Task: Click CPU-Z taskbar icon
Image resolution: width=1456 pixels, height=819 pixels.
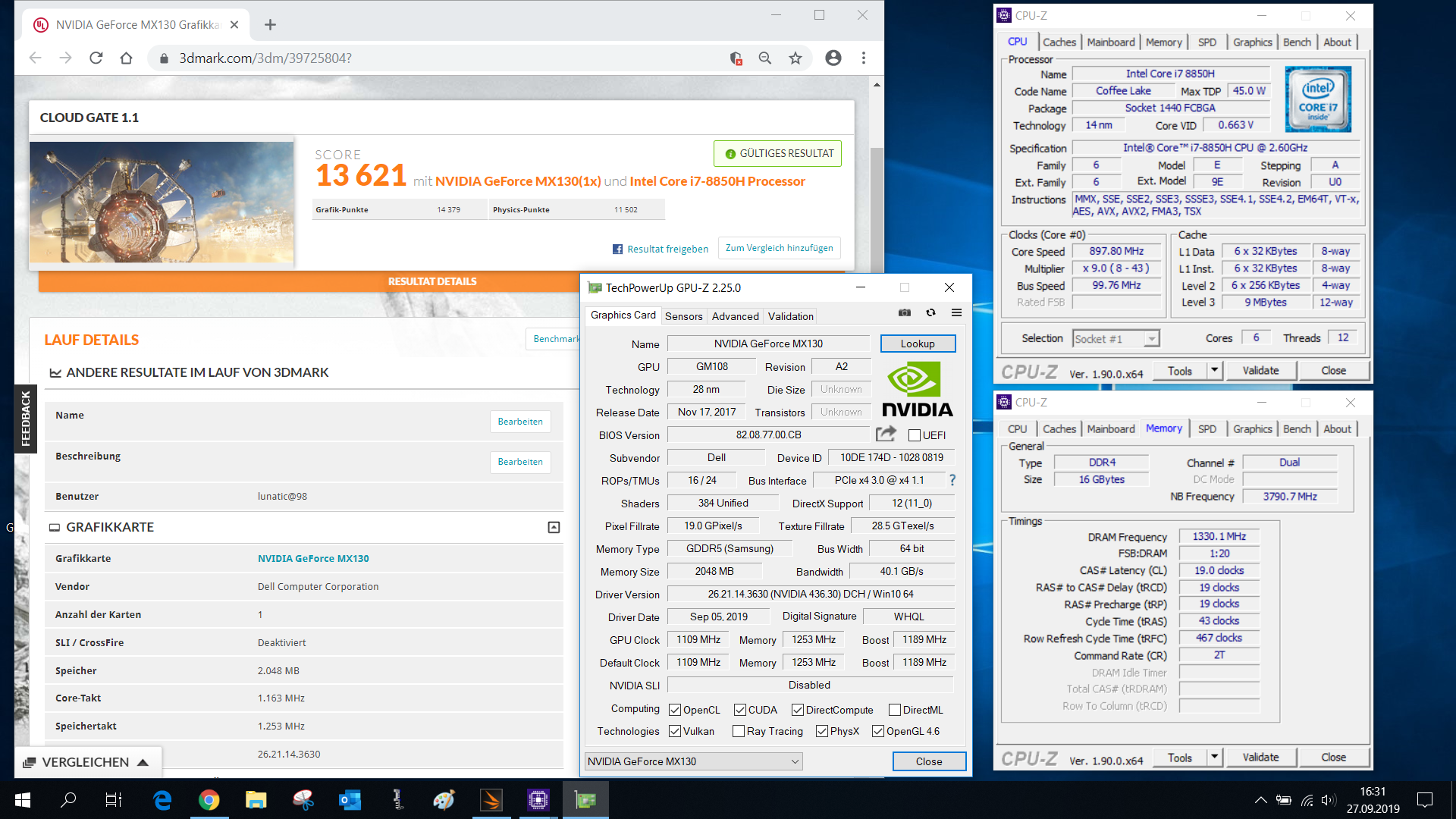Action: pos(538,800)
